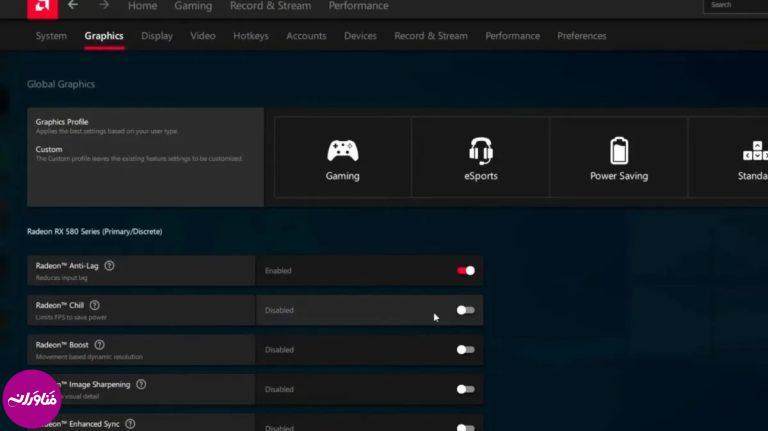Click the Disabled status for Chill
Screen dimensions: 768x431
pos(279,310)
